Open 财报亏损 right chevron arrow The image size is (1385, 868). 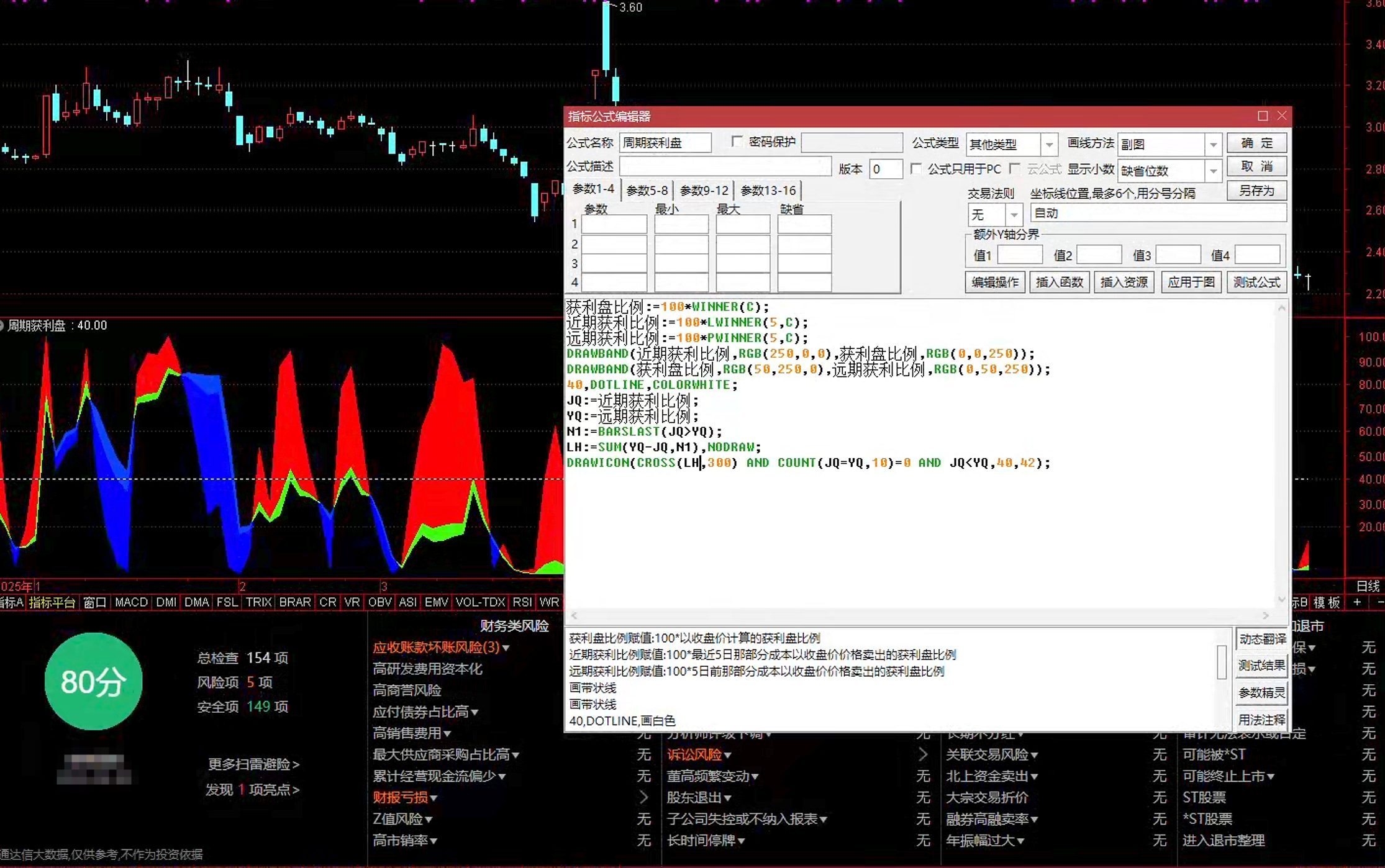[643, 797]
